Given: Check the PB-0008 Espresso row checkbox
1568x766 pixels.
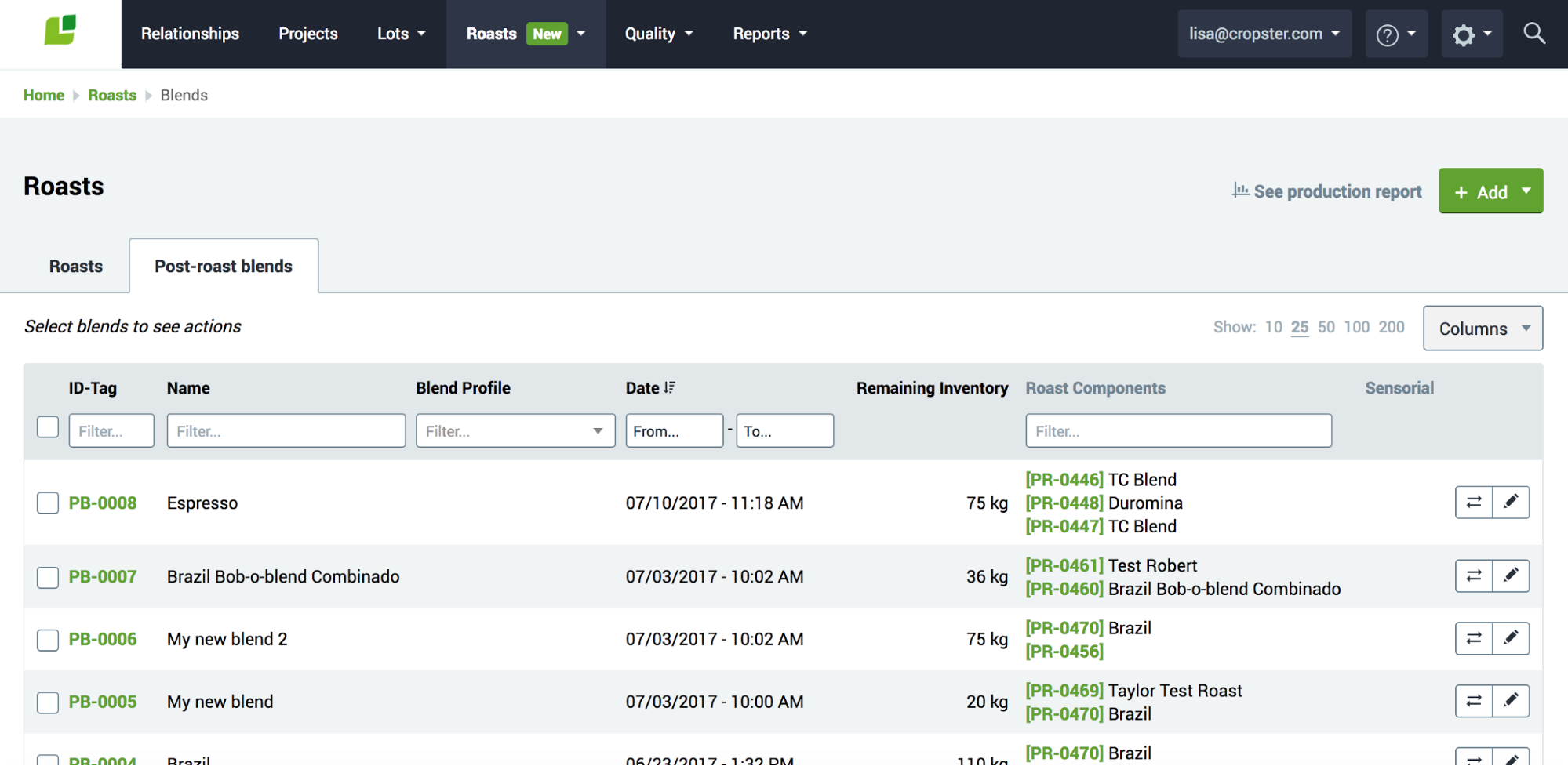Looking at the screenshot, I should click(x=48, y=503).
